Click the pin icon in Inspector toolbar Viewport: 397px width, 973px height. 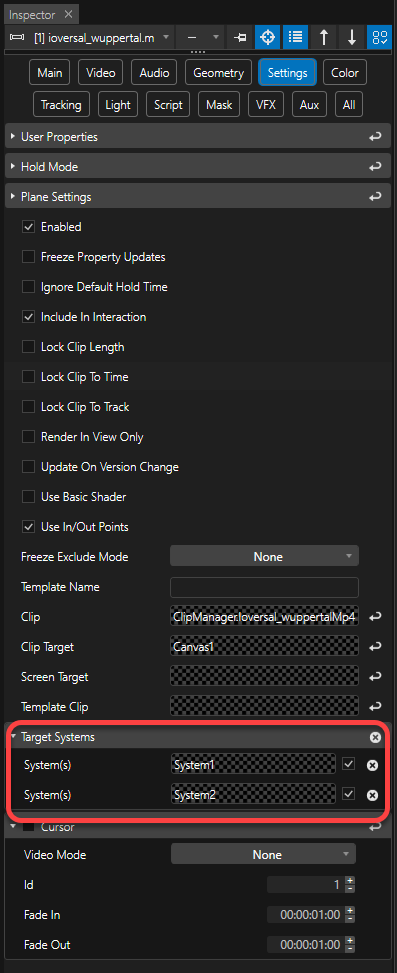click(239, 37)
